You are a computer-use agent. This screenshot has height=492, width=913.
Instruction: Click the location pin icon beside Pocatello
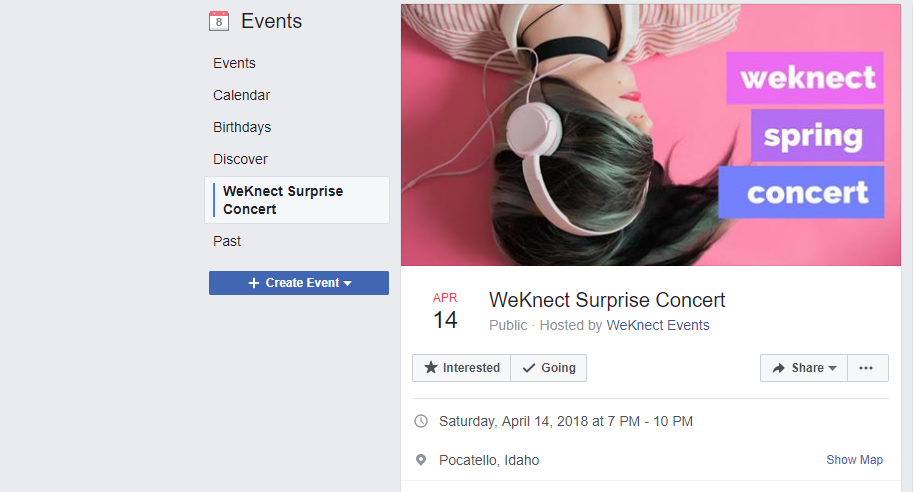(421, 460)
